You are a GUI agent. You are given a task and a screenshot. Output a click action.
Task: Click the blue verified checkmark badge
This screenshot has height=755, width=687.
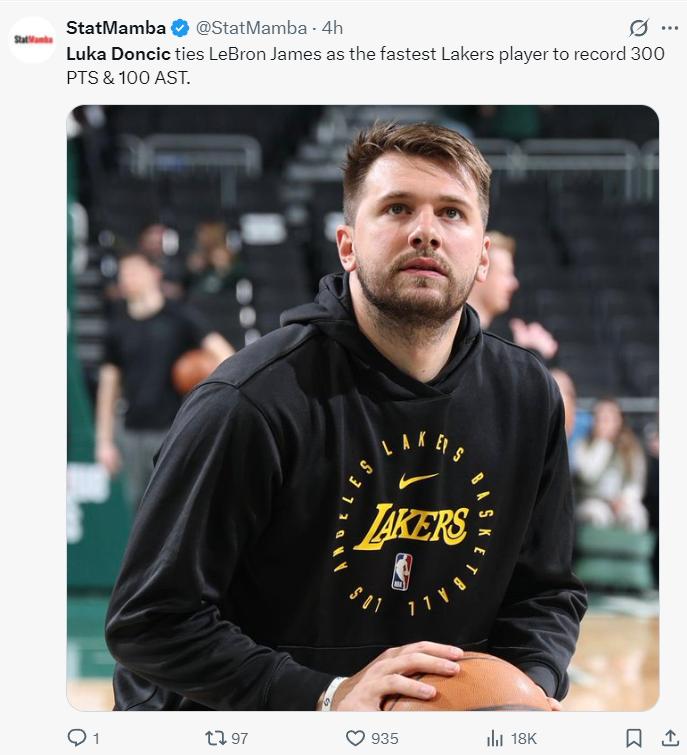point(180,28)
